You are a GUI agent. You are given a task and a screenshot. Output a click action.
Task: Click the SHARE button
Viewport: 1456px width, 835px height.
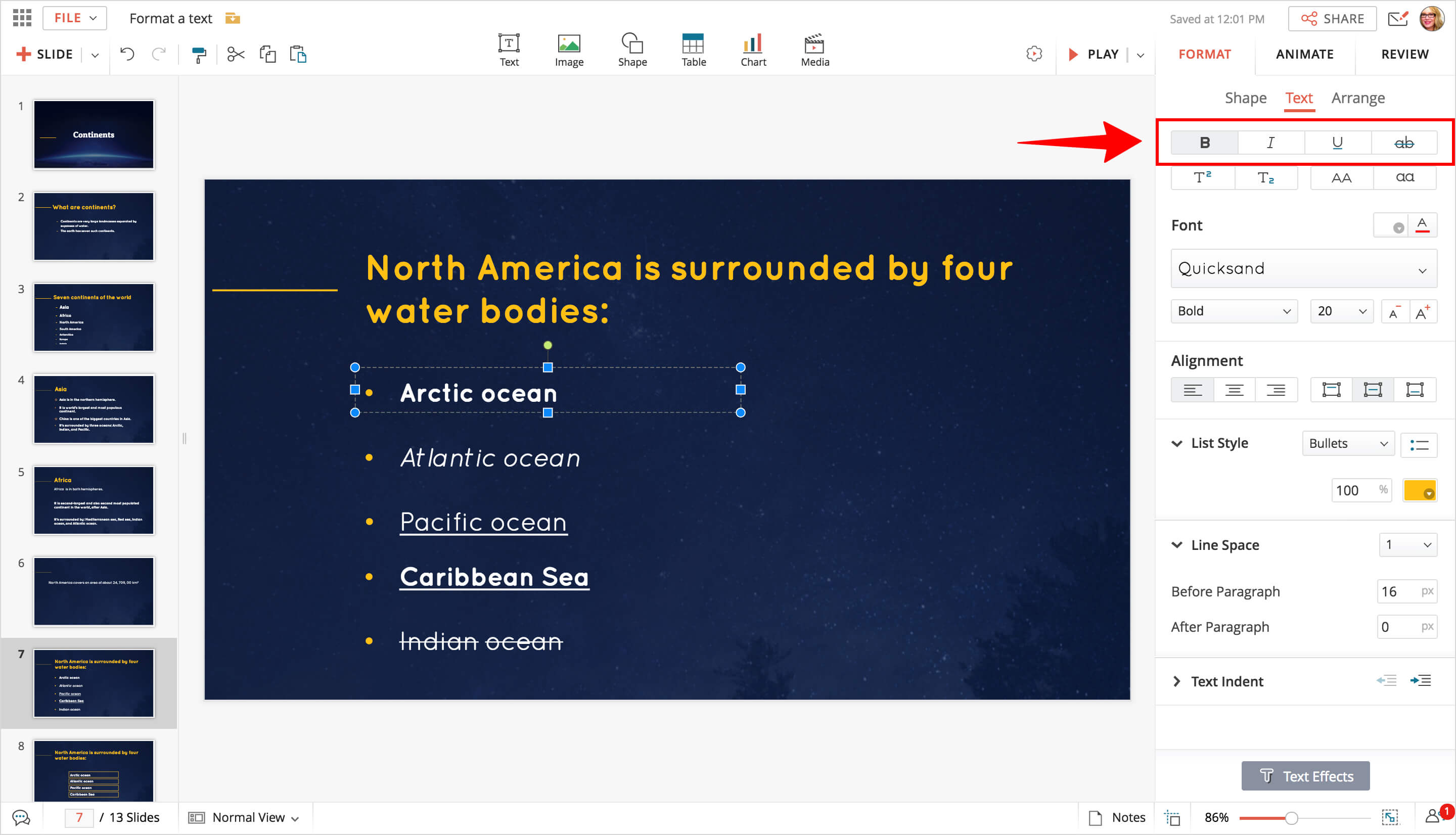(x=1332, y=19)
